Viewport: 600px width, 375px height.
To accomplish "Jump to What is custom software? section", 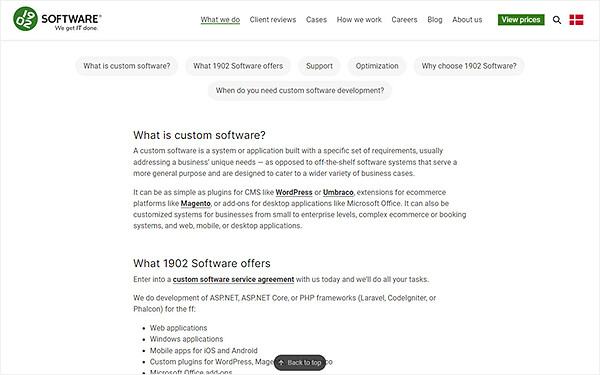I will (127, 66).
